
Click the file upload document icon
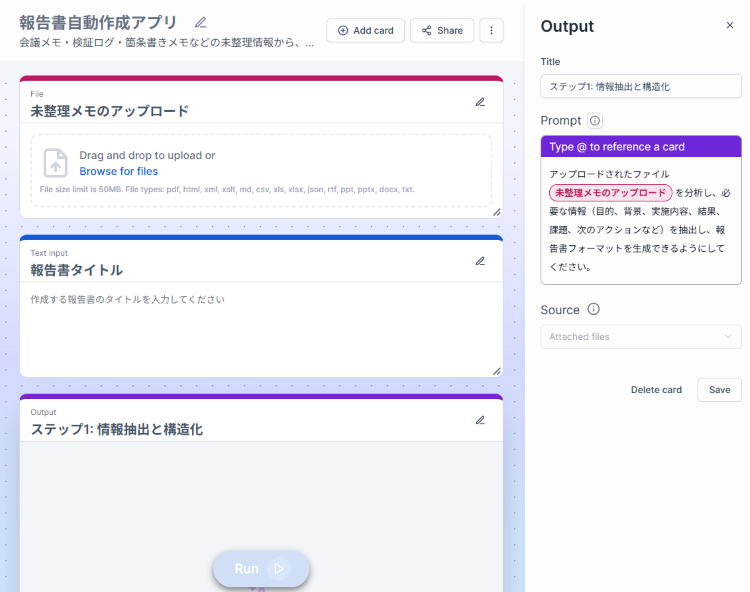coord(56,163)
